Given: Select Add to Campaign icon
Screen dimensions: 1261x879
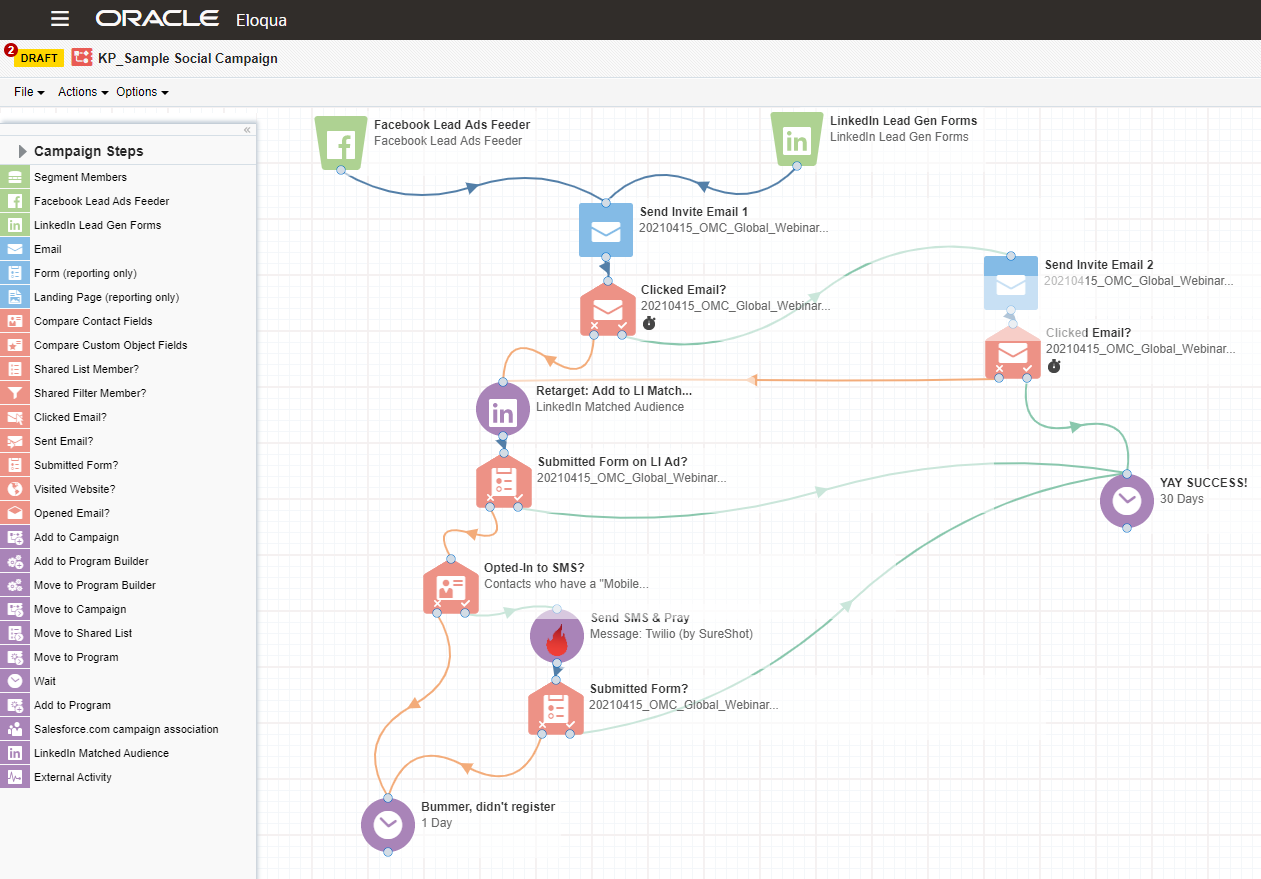Looking at the screenshot, I should 15,537.
